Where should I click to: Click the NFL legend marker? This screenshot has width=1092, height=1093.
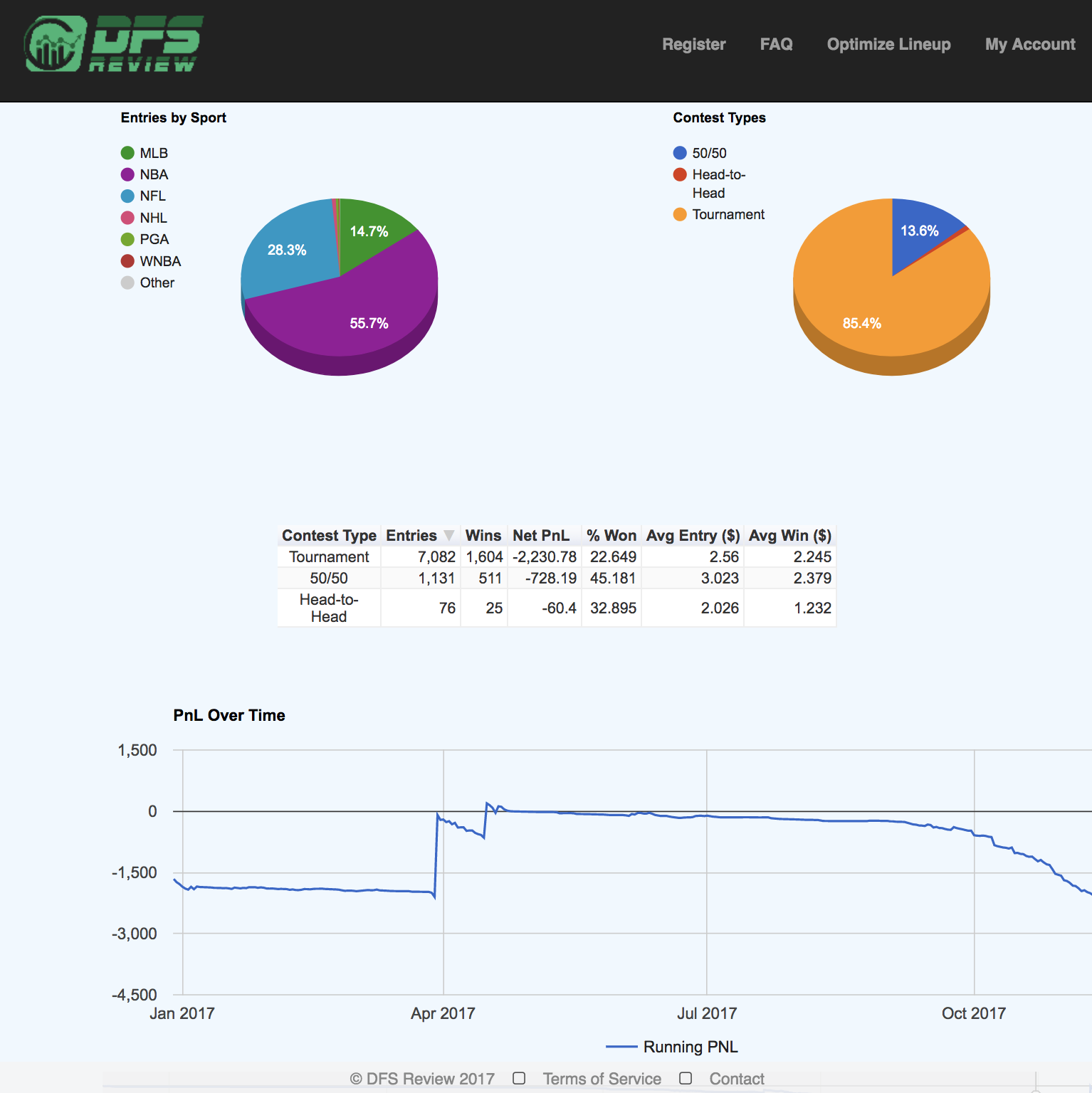[x=127, y=195]
